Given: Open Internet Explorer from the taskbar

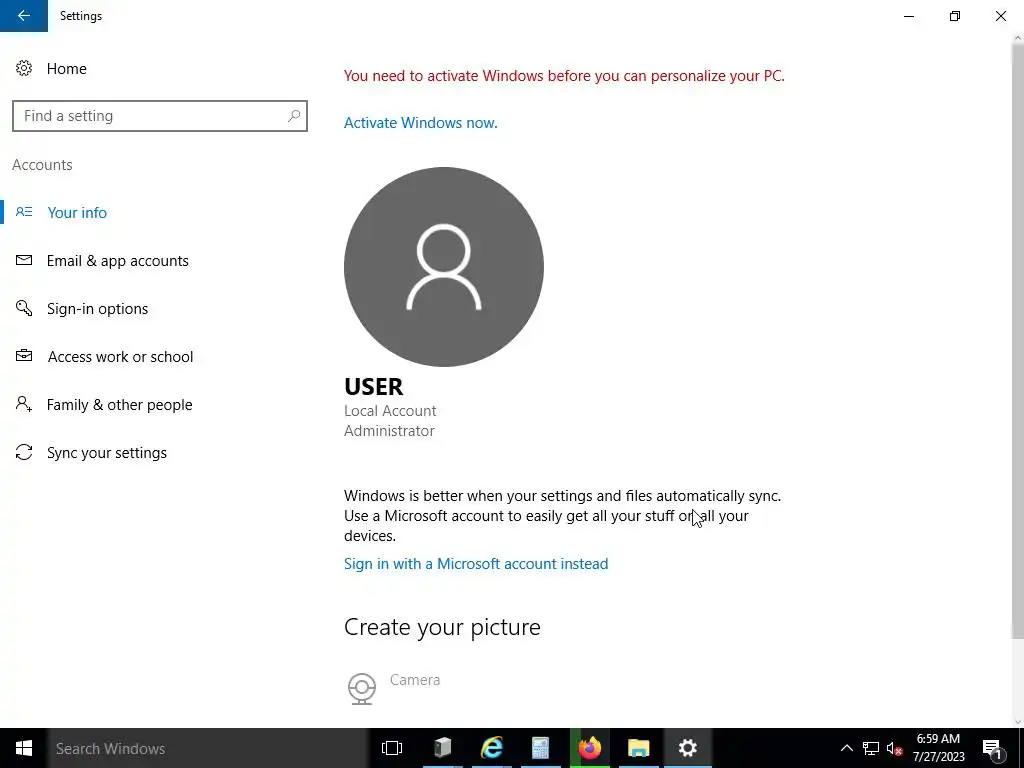Looking at the screenshot, I should (492, 748).
